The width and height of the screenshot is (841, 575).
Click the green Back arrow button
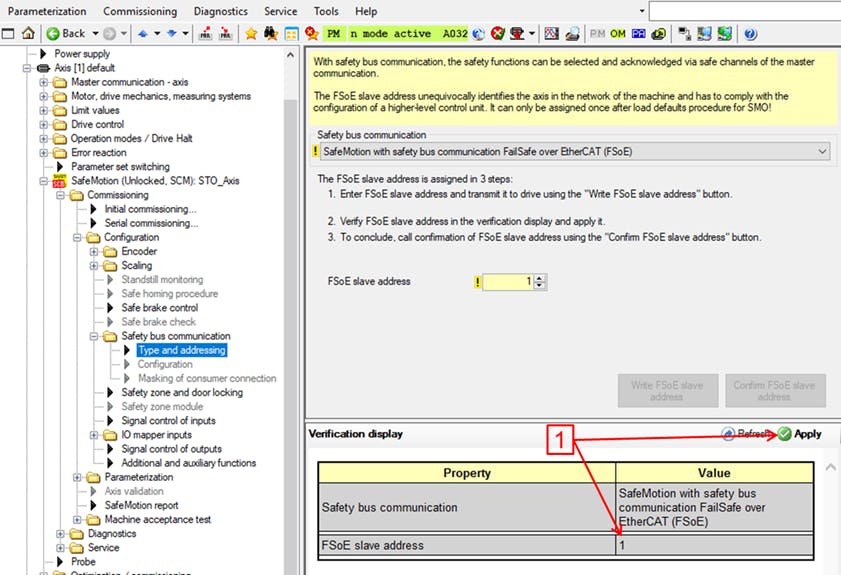click(x=53, y=34)
